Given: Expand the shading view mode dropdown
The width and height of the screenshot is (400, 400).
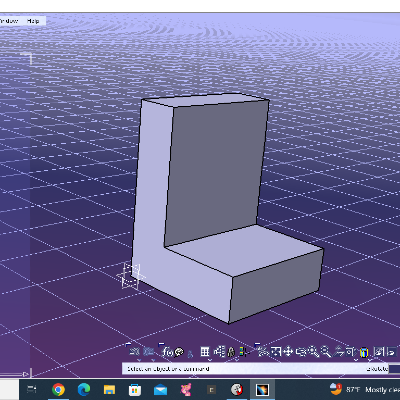Looking at the screenshot, I should click(370, 360).
